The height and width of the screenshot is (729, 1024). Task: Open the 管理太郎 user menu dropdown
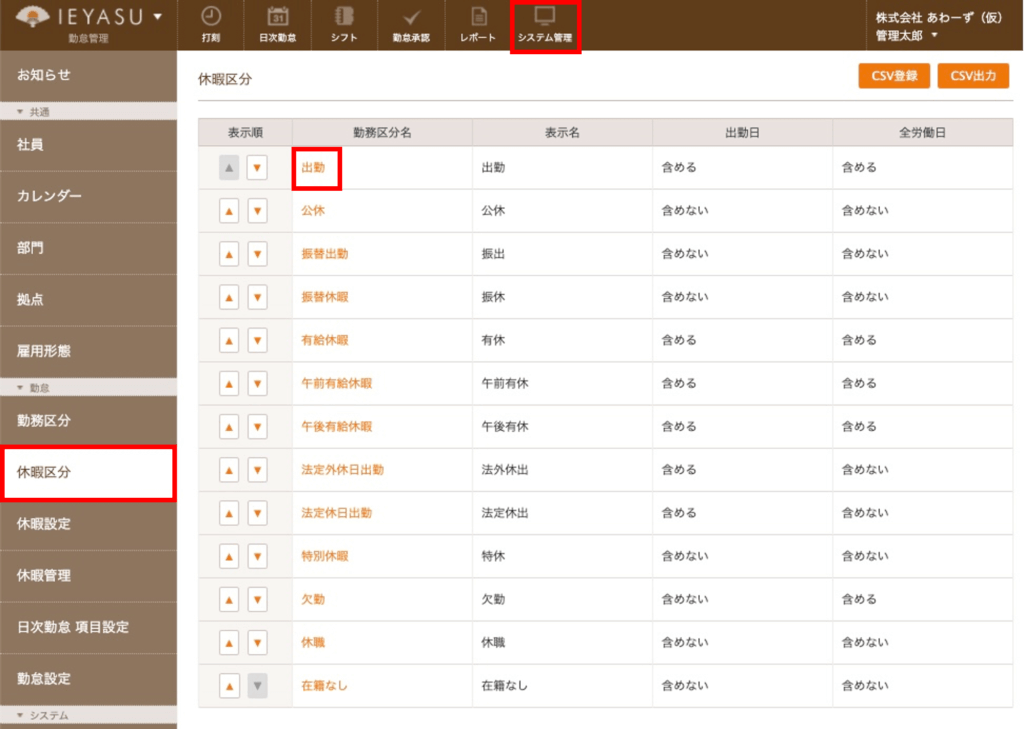coord(906,35)
